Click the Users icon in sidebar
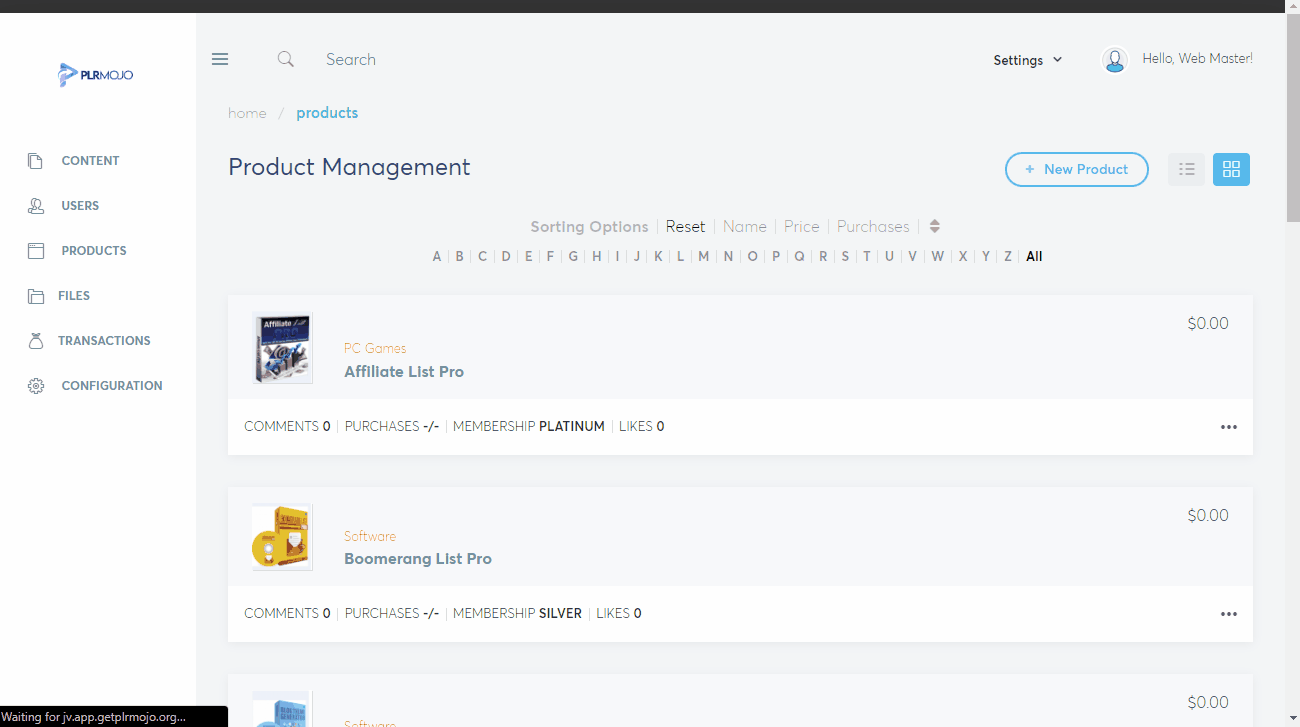The image size is (1300, 727). 36,206
